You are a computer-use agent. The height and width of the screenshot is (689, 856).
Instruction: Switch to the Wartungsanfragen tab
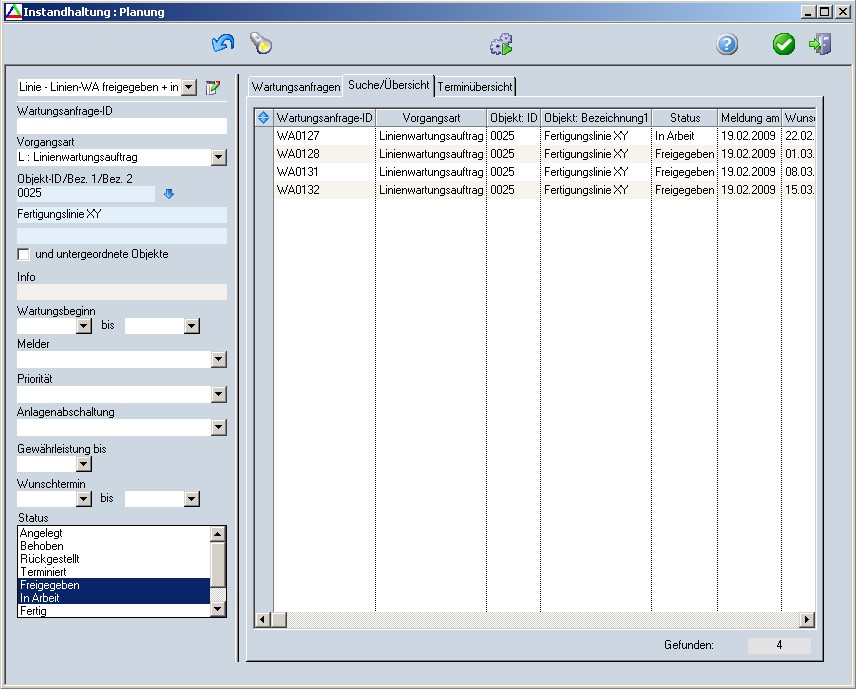[296, 87]
